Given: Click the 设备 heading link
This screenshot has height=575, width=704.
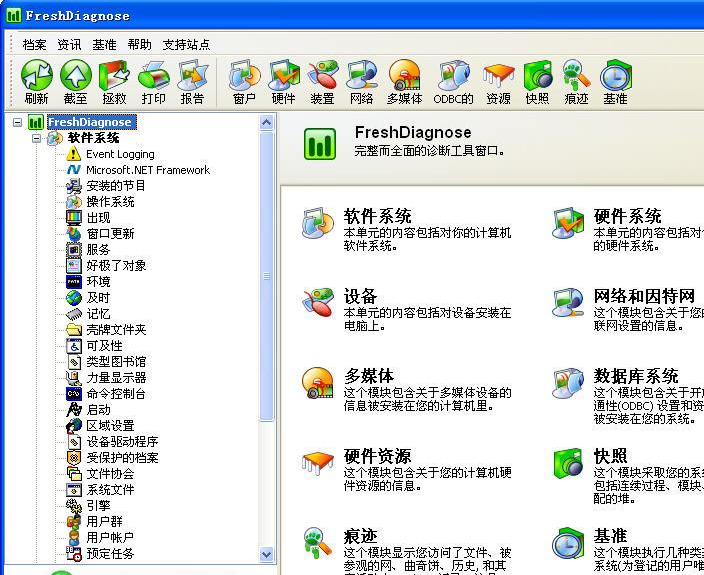Looking at the screenshot, I should tap(361, 296).
